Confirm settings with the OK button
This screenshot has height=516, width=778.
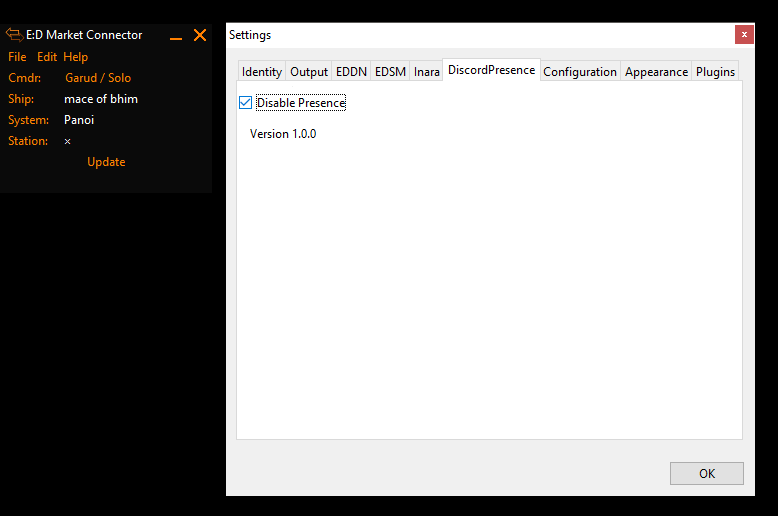[707, 473]
